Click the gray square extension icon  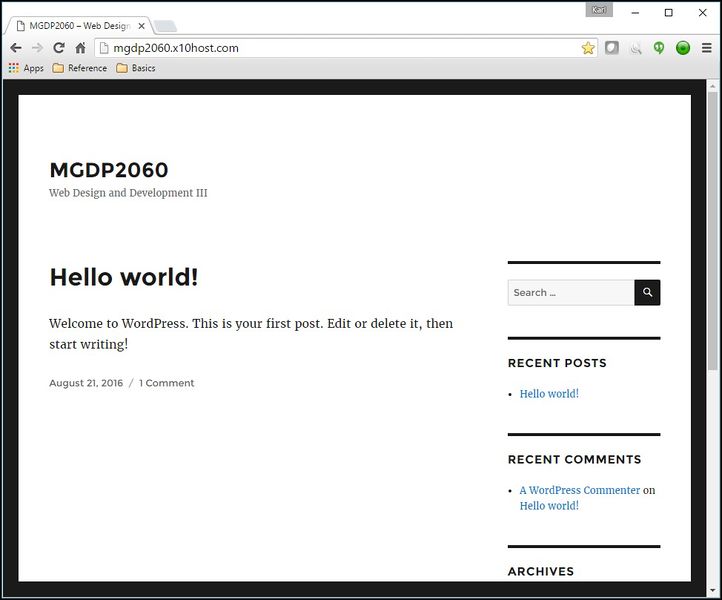(x=611, y=47)
